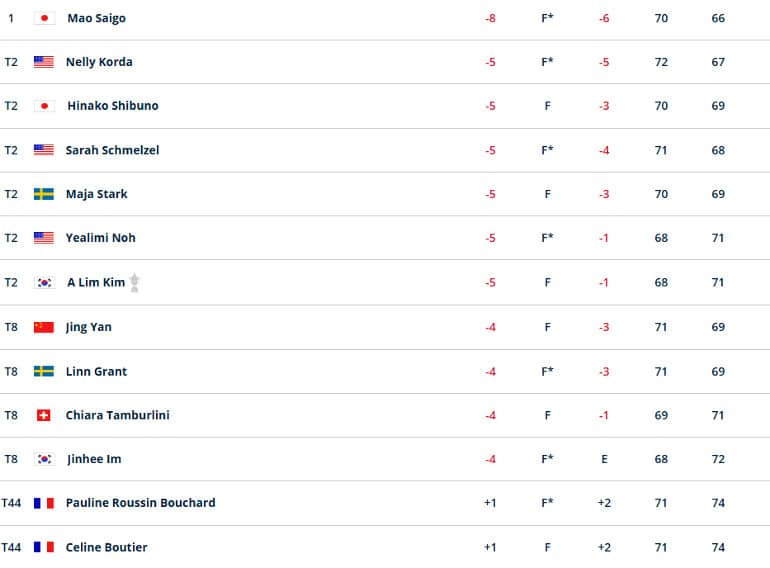Image resolution: width=770 pixels, height=568 pixels.
Task: Click the USA flag next to Nelly Korda
Action: pyautogui.click(x=44, y=62)
